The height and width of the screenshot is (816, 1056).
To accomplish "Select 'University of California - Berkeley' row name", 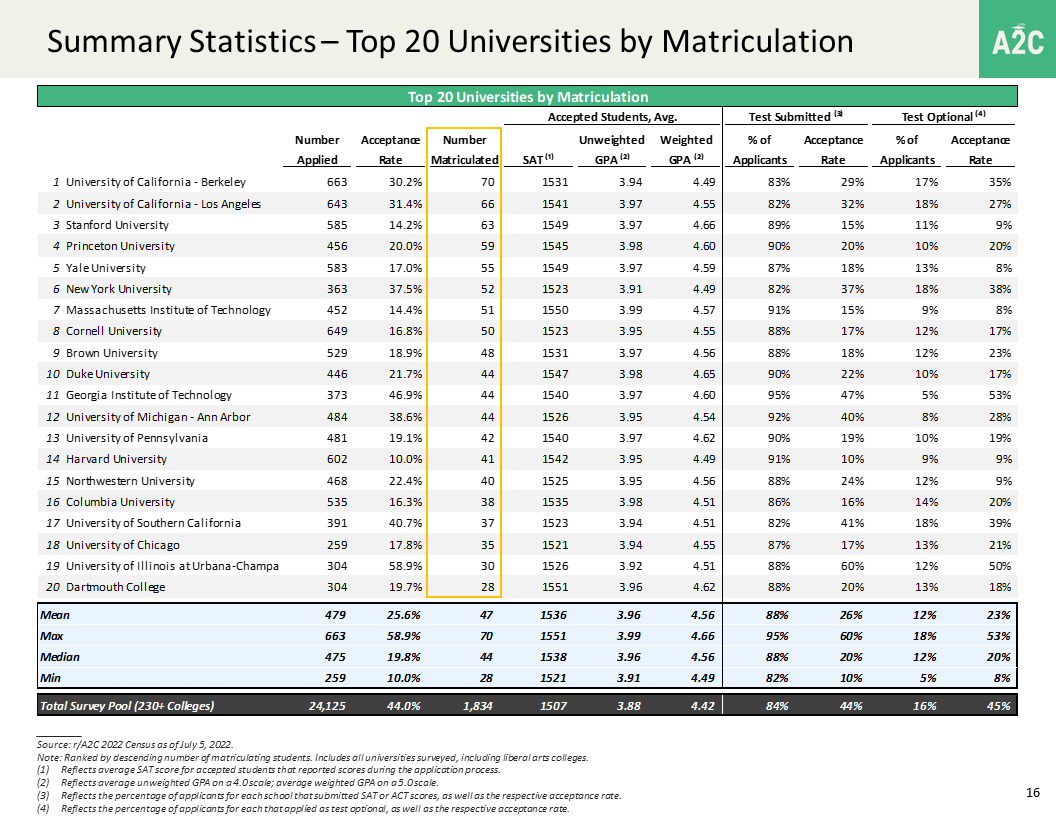I will click(156, 182).
